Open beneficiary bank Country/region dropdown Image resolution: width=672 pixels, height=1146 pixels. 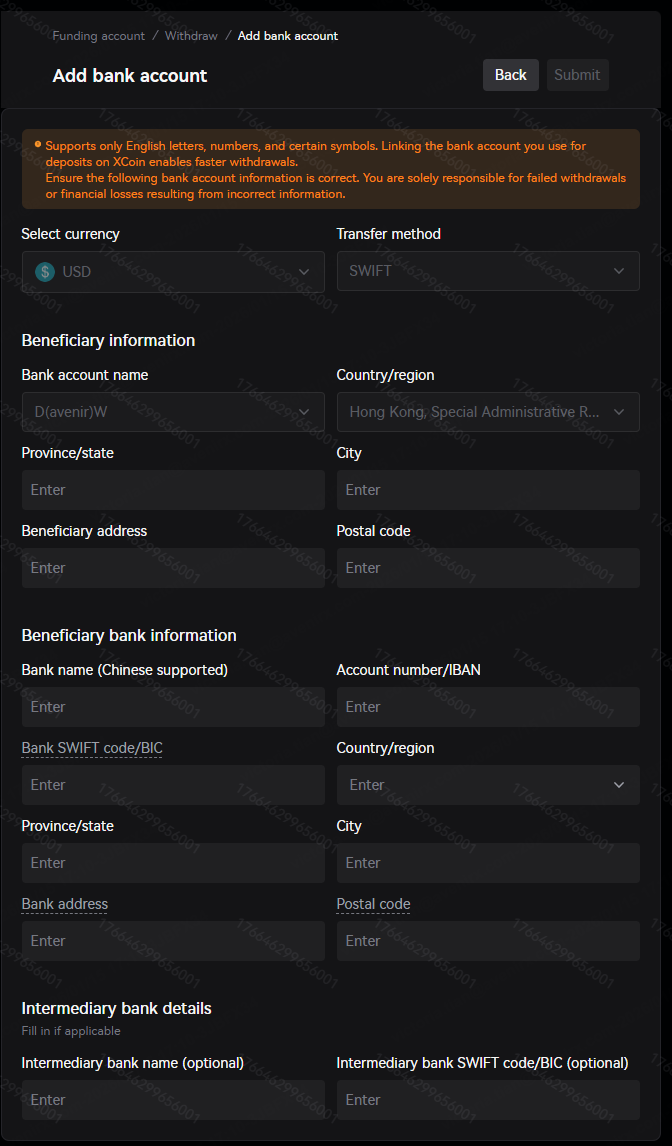tap(488, 785)
